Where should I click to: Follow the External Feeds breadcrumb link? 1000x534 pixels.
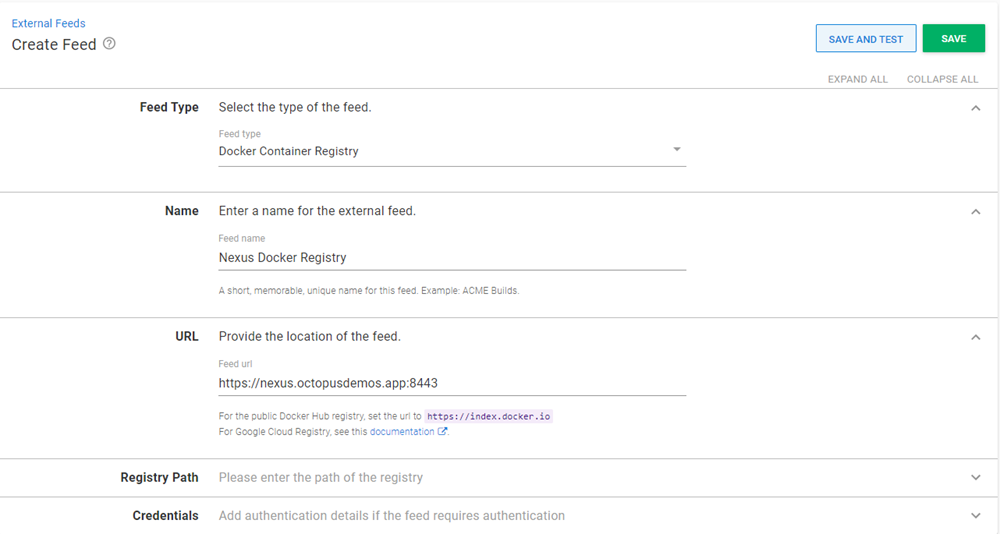(48, 23)
